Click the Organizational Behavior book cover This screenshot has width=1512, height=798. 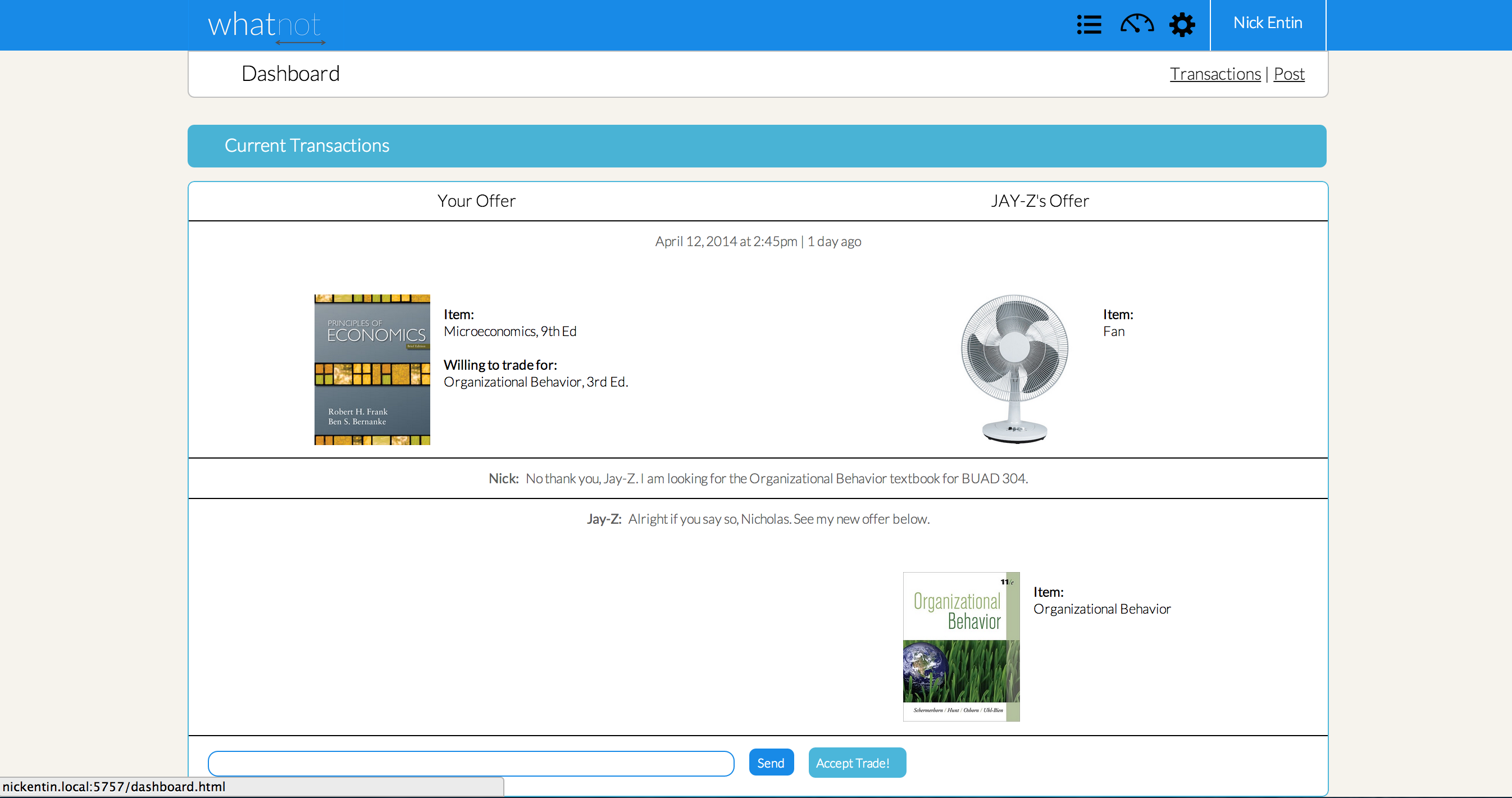(961, 646)
